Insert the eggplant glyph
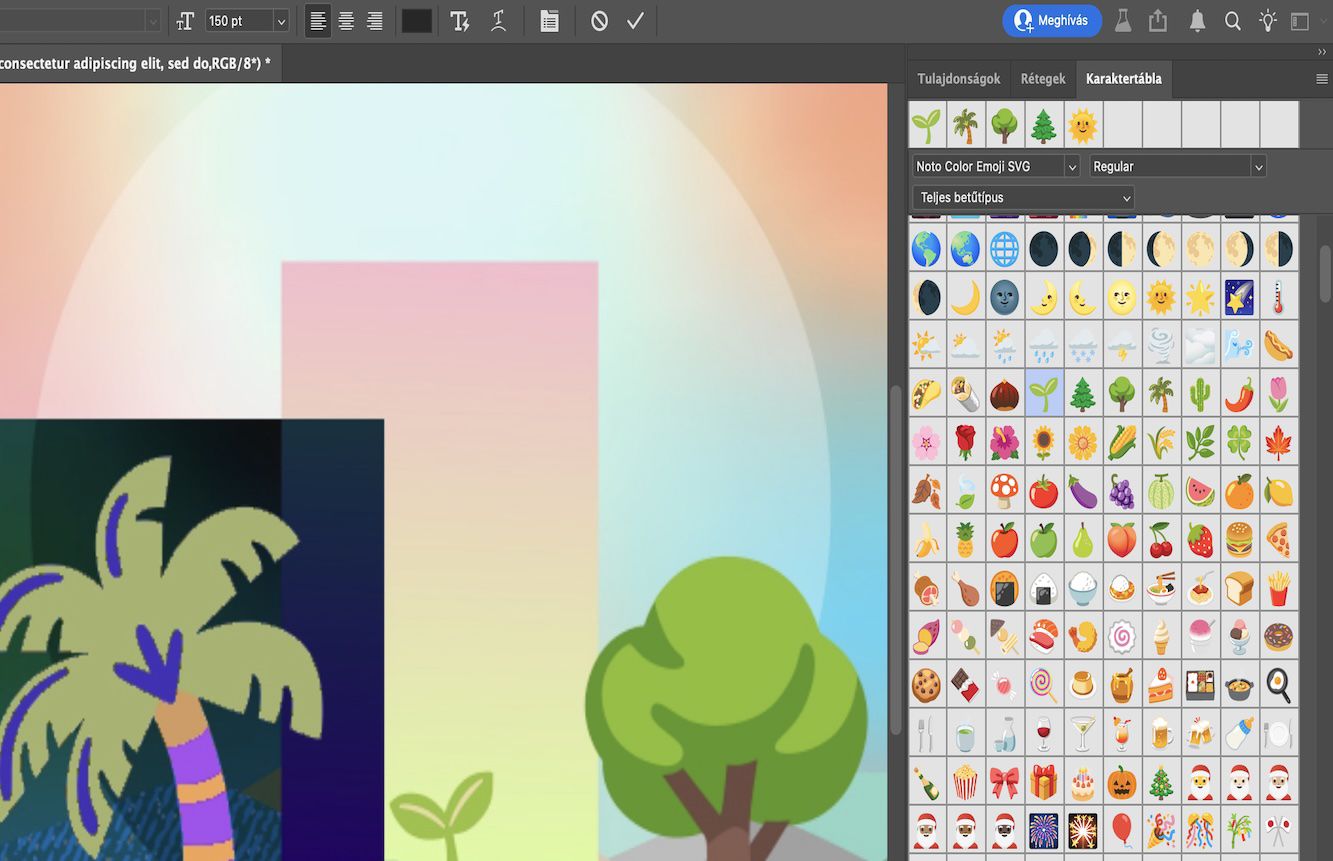 [x=1083, y=491]
